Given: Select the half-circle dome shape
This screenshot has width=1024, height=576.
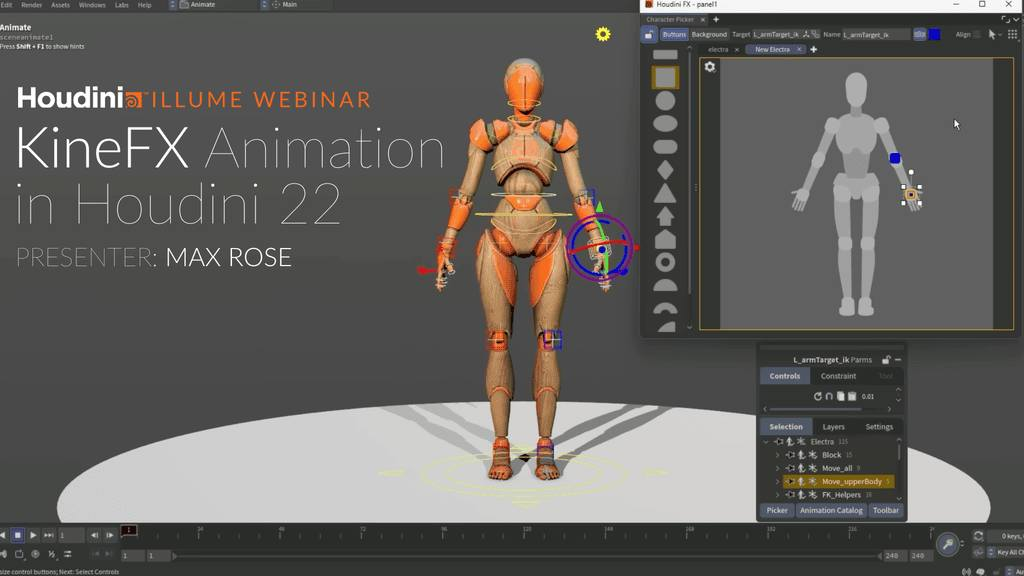Looking at the screenshot, I should [x=665, y=285].
